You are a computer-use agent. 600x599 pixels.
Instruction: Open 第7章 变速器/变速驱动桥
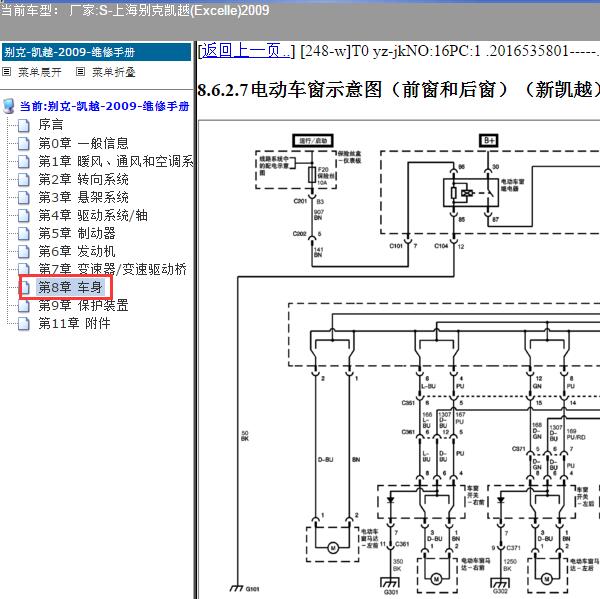pyautogui.click(x=112, y=269)
